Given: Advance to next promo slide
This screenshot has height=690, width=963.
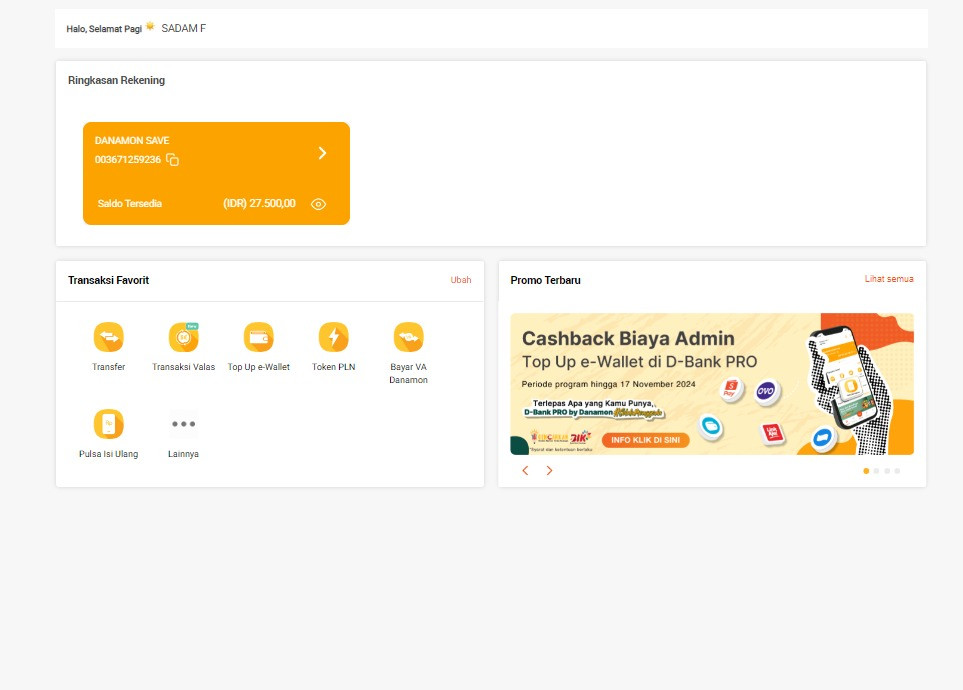Looking at the screenshot, I should point(549,471).
